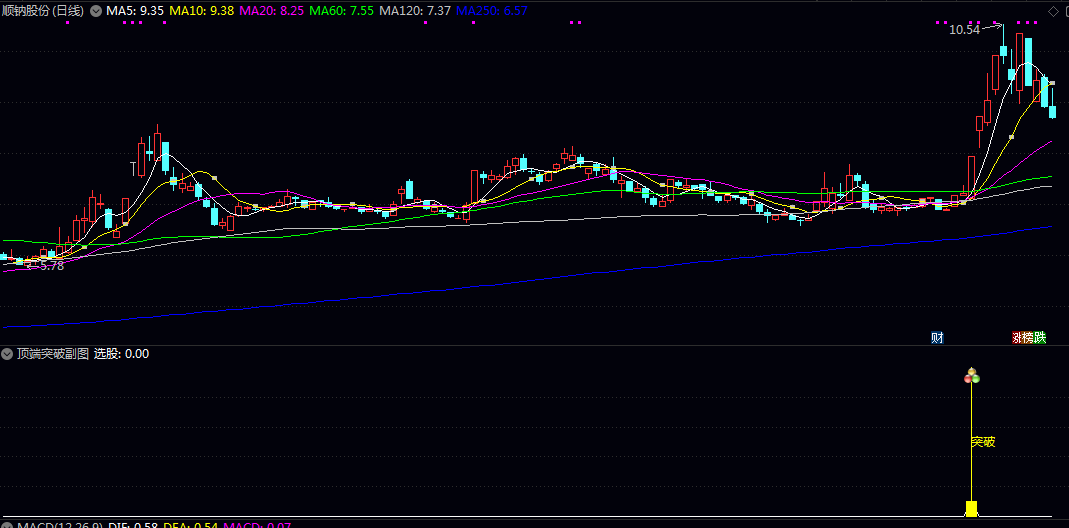1069x528 pixels.
Task: Collapse the 顶端突破副图 indicator panel arrow
Action: [x=7, y=354]
